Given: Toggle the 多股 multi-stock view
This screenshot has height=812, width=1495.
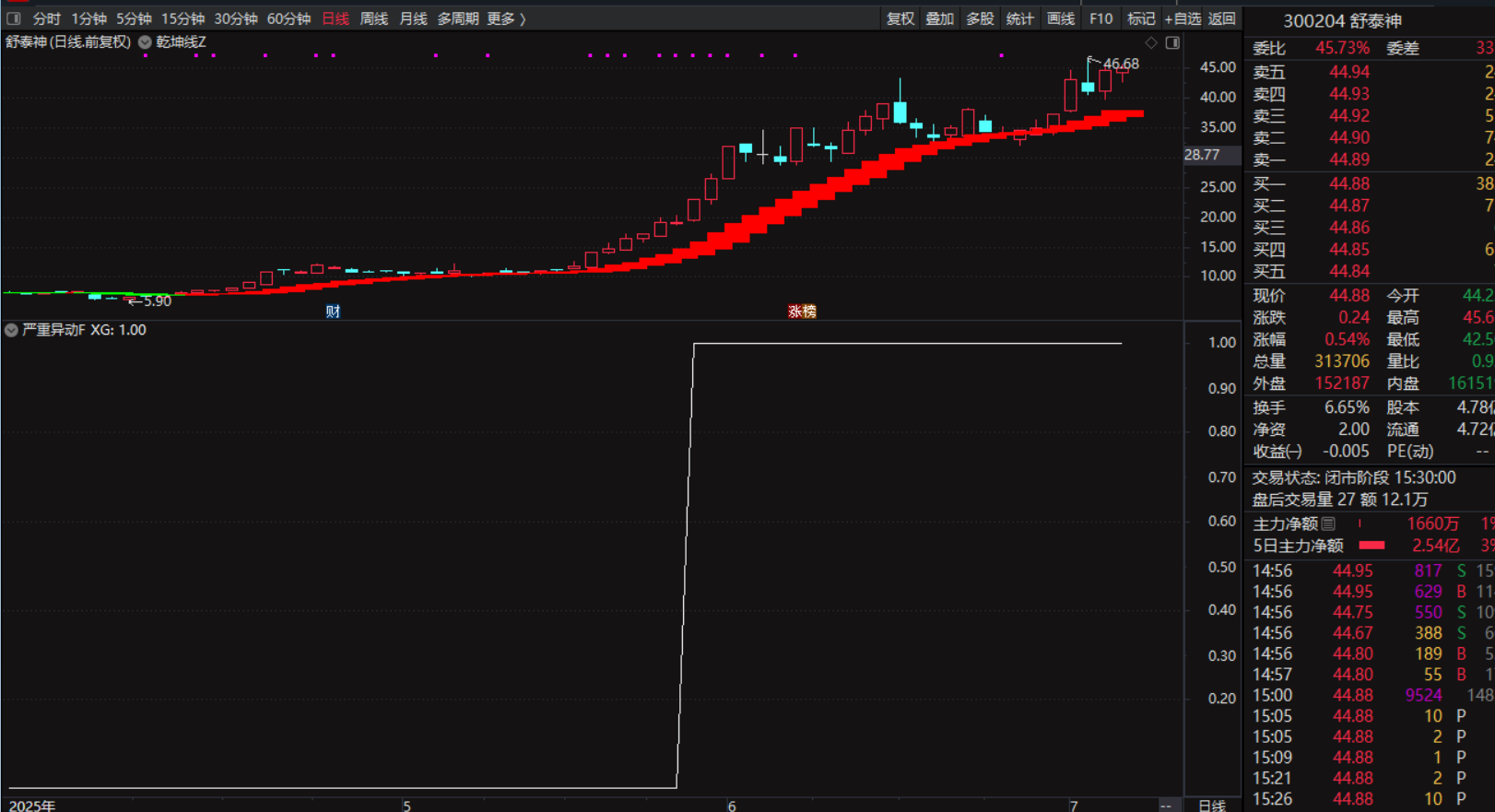Looking at the screenshot, I should (x=980, y=18).
